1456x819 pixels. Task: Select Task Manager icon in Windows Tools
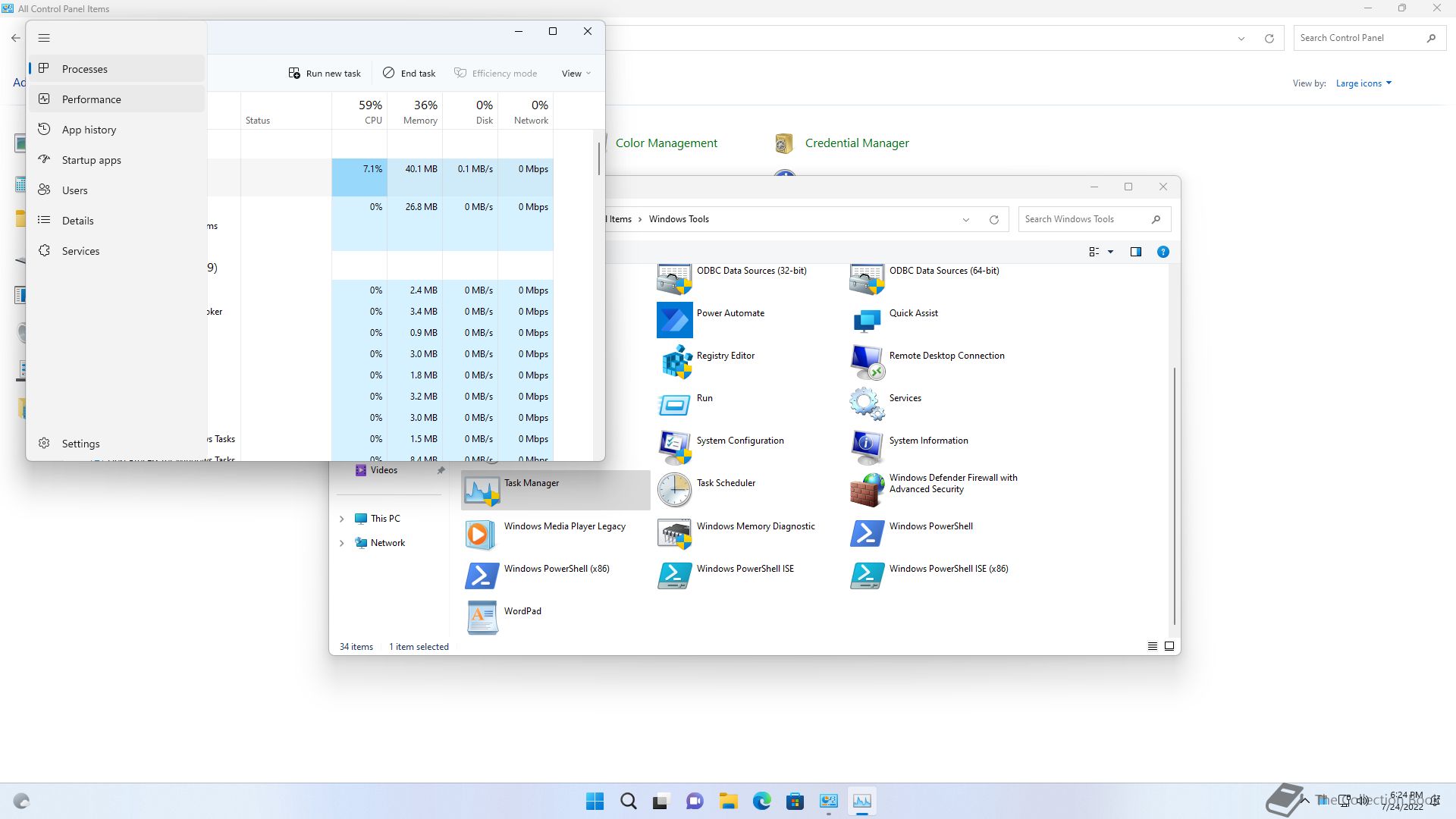tap(482, 490)
